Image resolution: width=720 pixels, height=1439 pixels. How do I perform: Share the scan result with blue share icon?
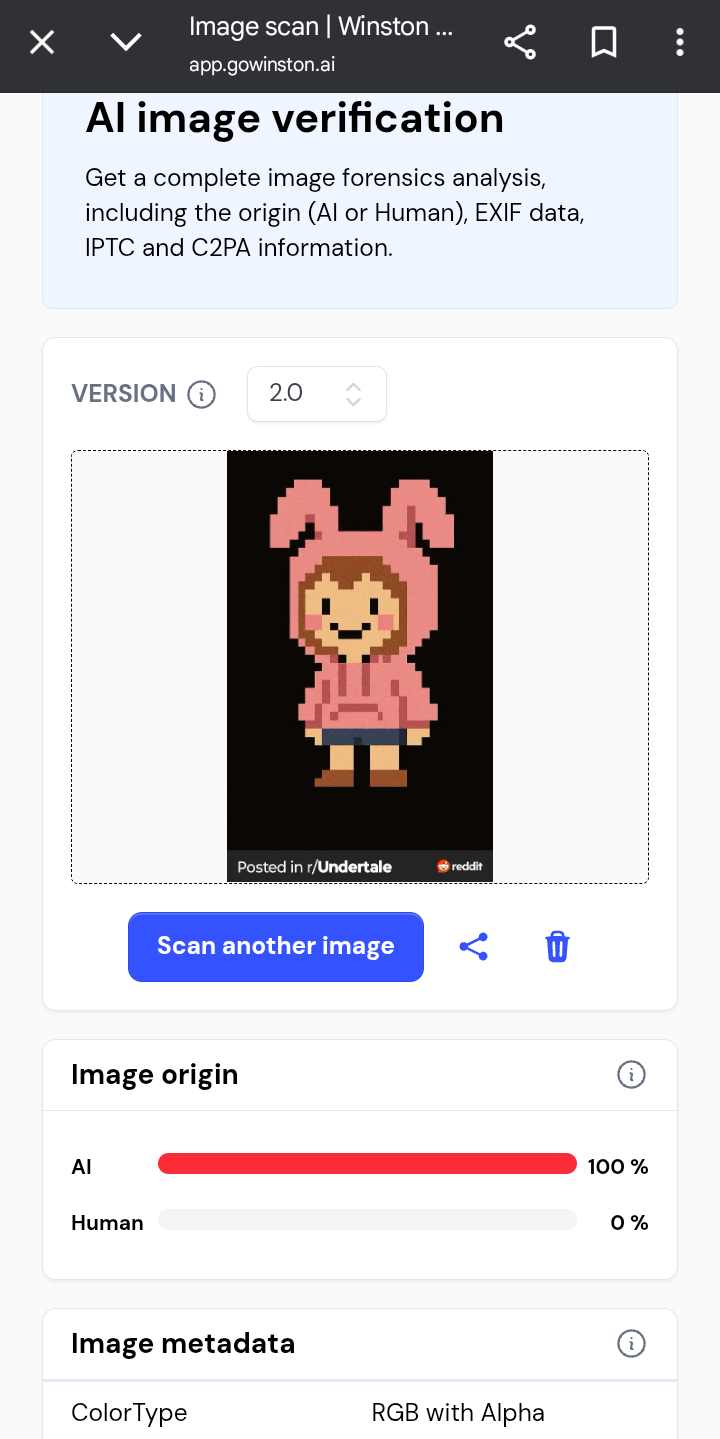(x=474, y=946)
